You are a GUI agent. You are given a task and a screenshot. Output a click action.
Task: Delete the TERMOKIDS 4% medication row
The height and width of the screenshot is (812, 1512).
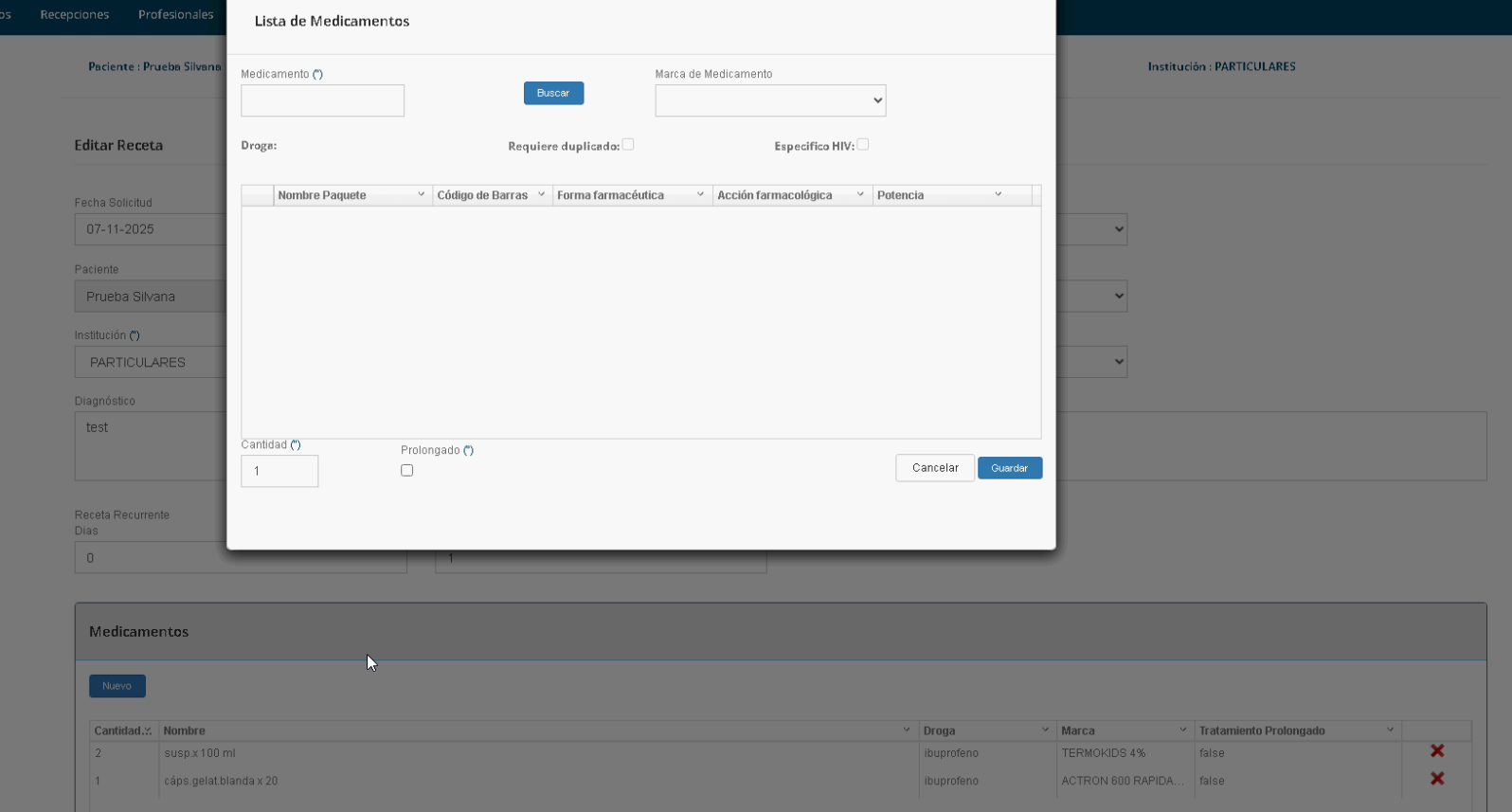pos(1436,751)
